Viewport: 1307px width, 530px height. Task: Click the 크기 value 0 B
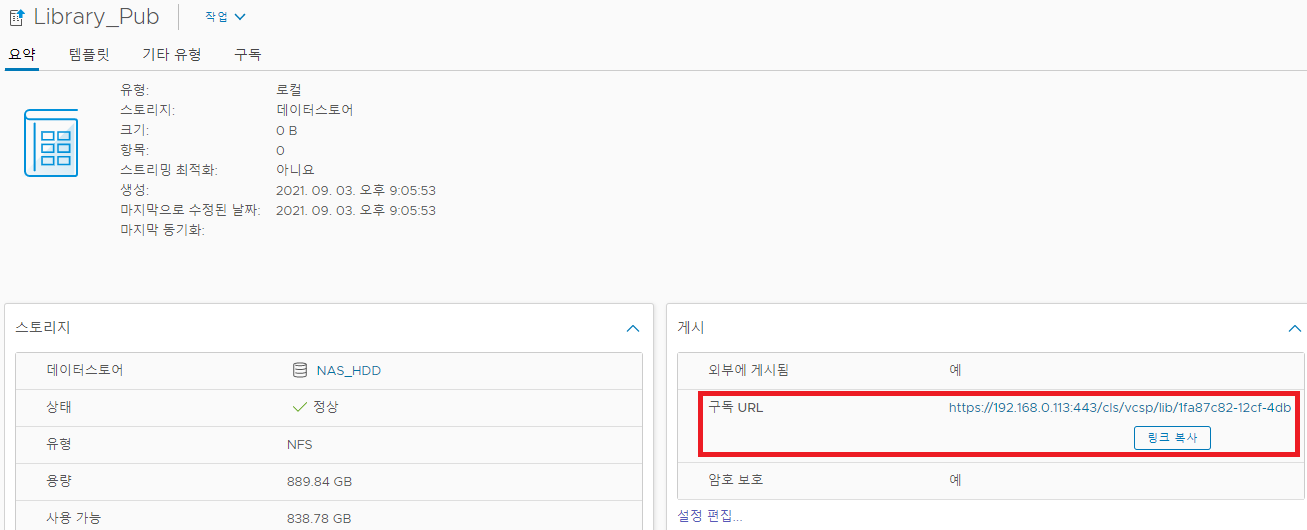click(286, 130)
